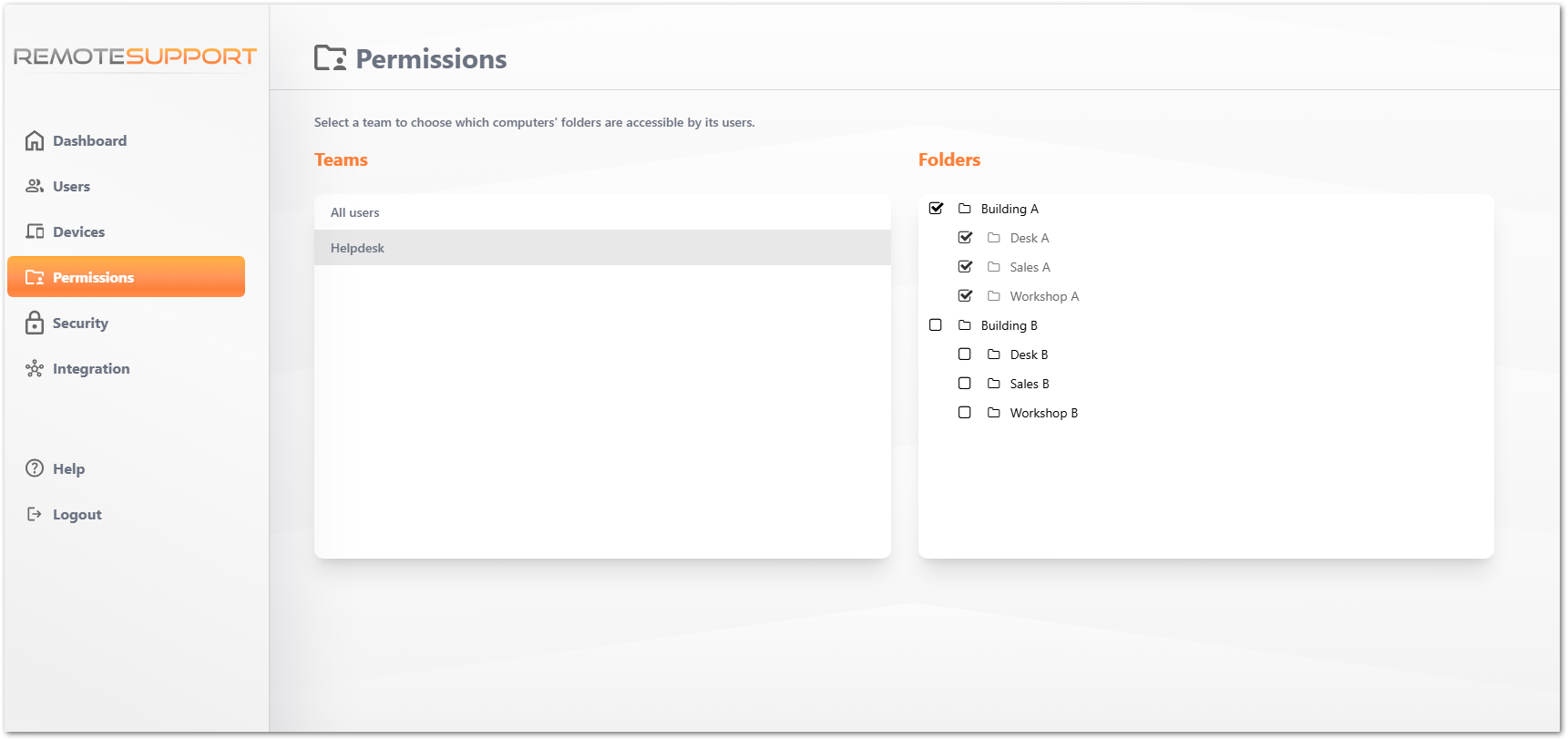1568x740 pixels.
Task: Open the Dashboard page via its home icon
Action: (35, 140)
